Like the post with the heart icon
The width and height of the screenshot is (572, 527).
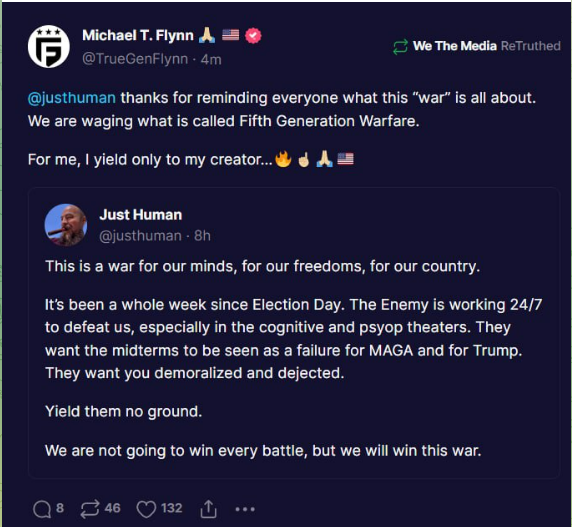(x=146, y=509)
